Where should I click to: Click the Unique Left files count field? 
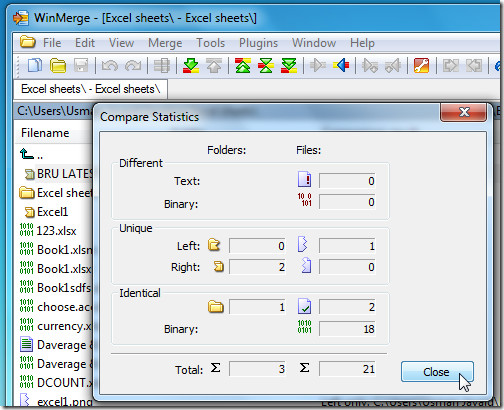[347, 246]
